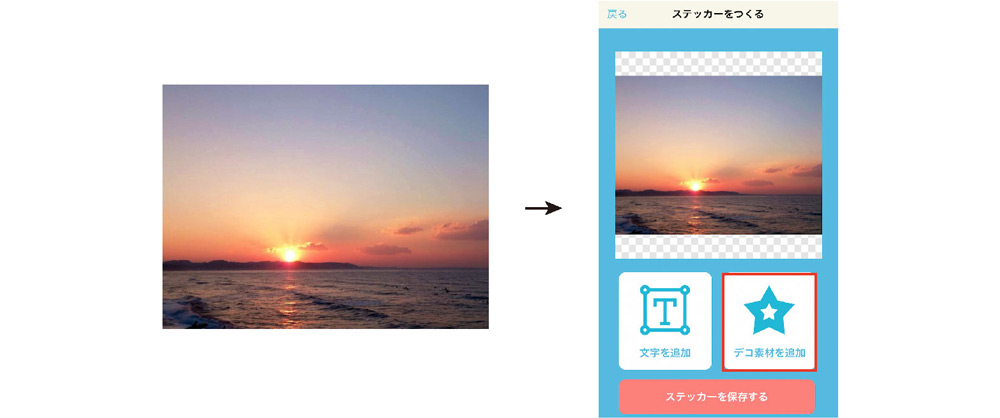This screenshot has width=1000, height=418.
Task: Click the sun in the canvas photo
Action: pyautogui.click(x=695, y=186)
